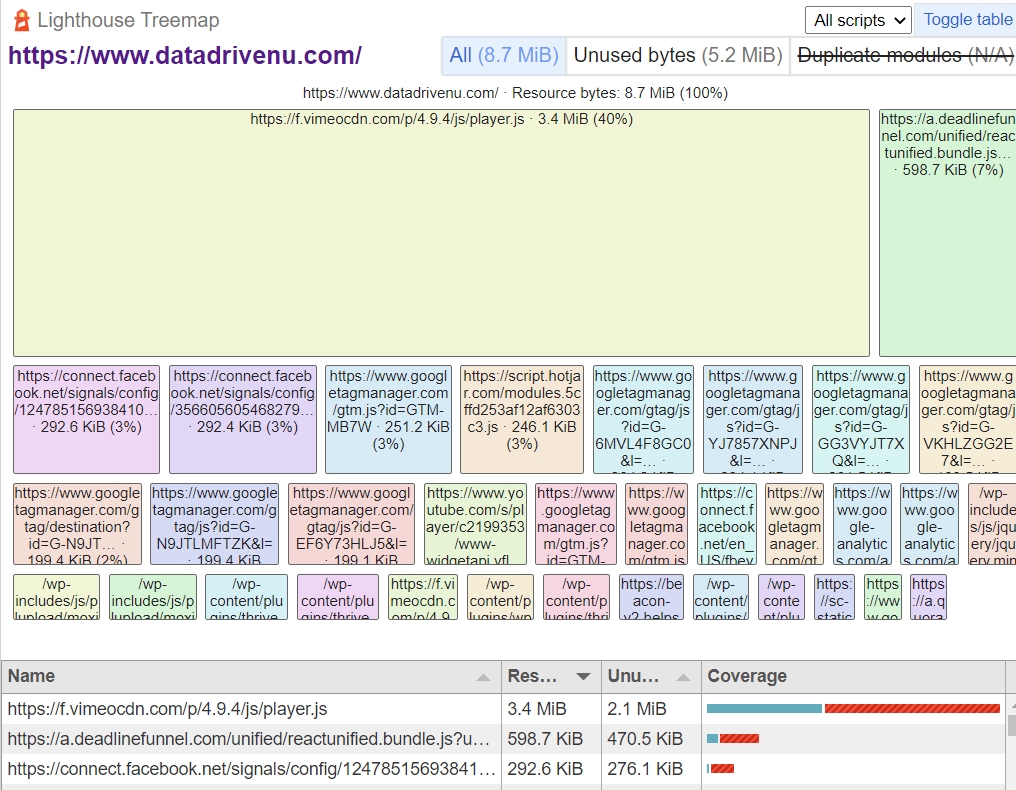Sort table by Name column
1016x790 pixels.
(x=251, y=677)
